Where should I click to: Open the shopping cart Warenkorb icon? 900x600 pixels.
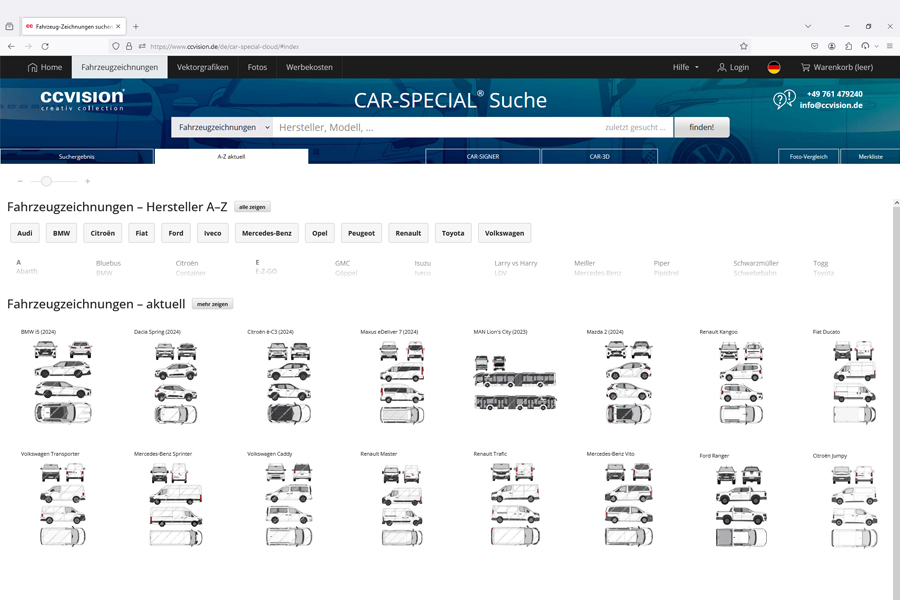click(x=805, y=67)
